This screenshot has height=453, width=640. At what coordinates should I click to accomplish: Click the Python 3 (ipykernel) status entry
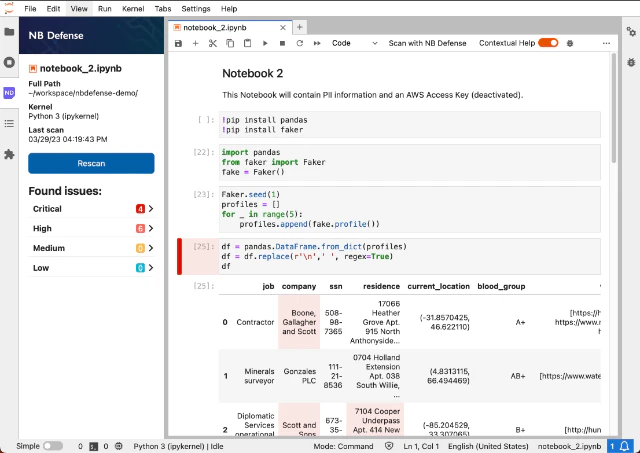click(178, 446)
